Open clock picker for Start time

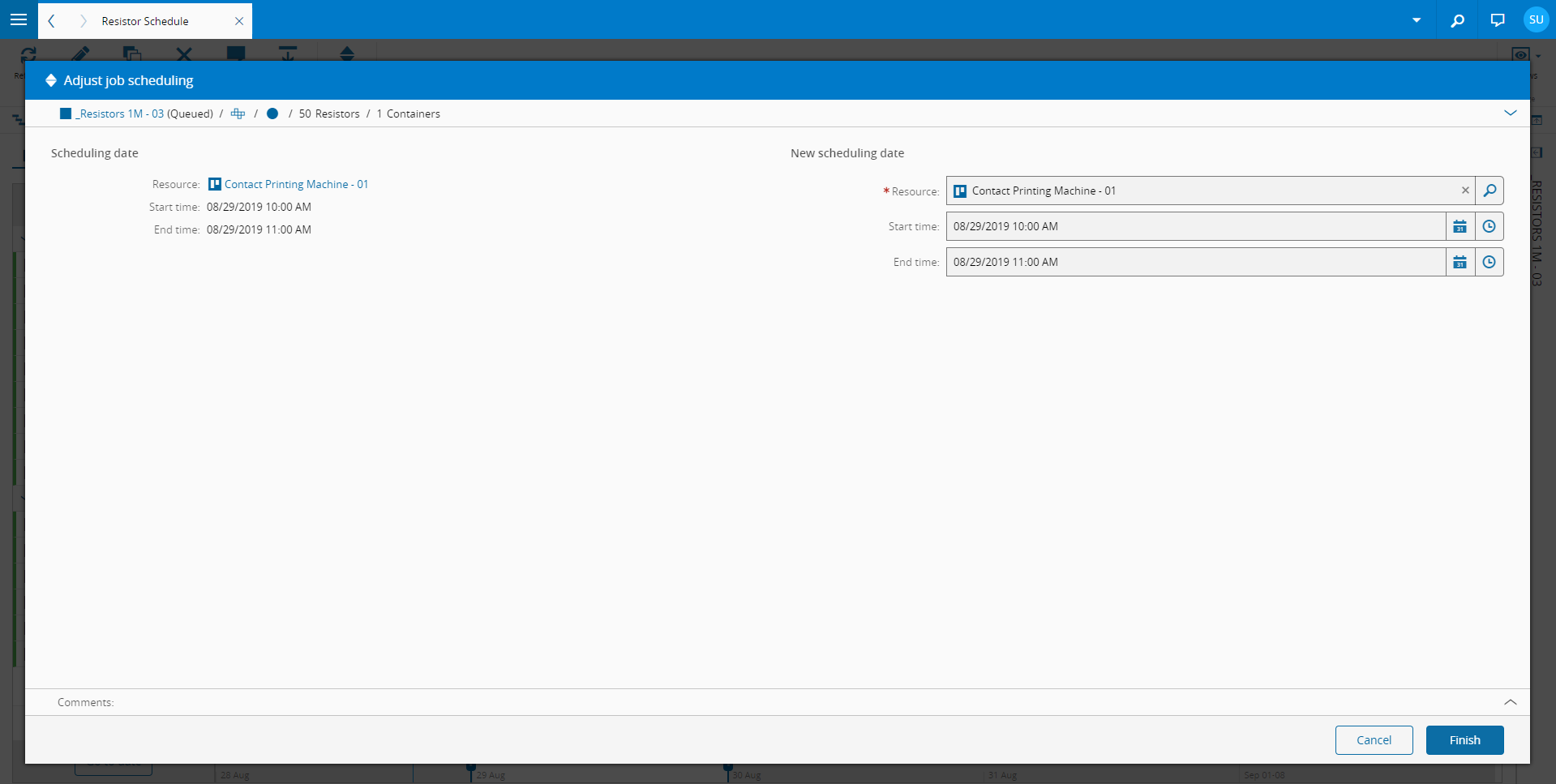point(1489,226)
